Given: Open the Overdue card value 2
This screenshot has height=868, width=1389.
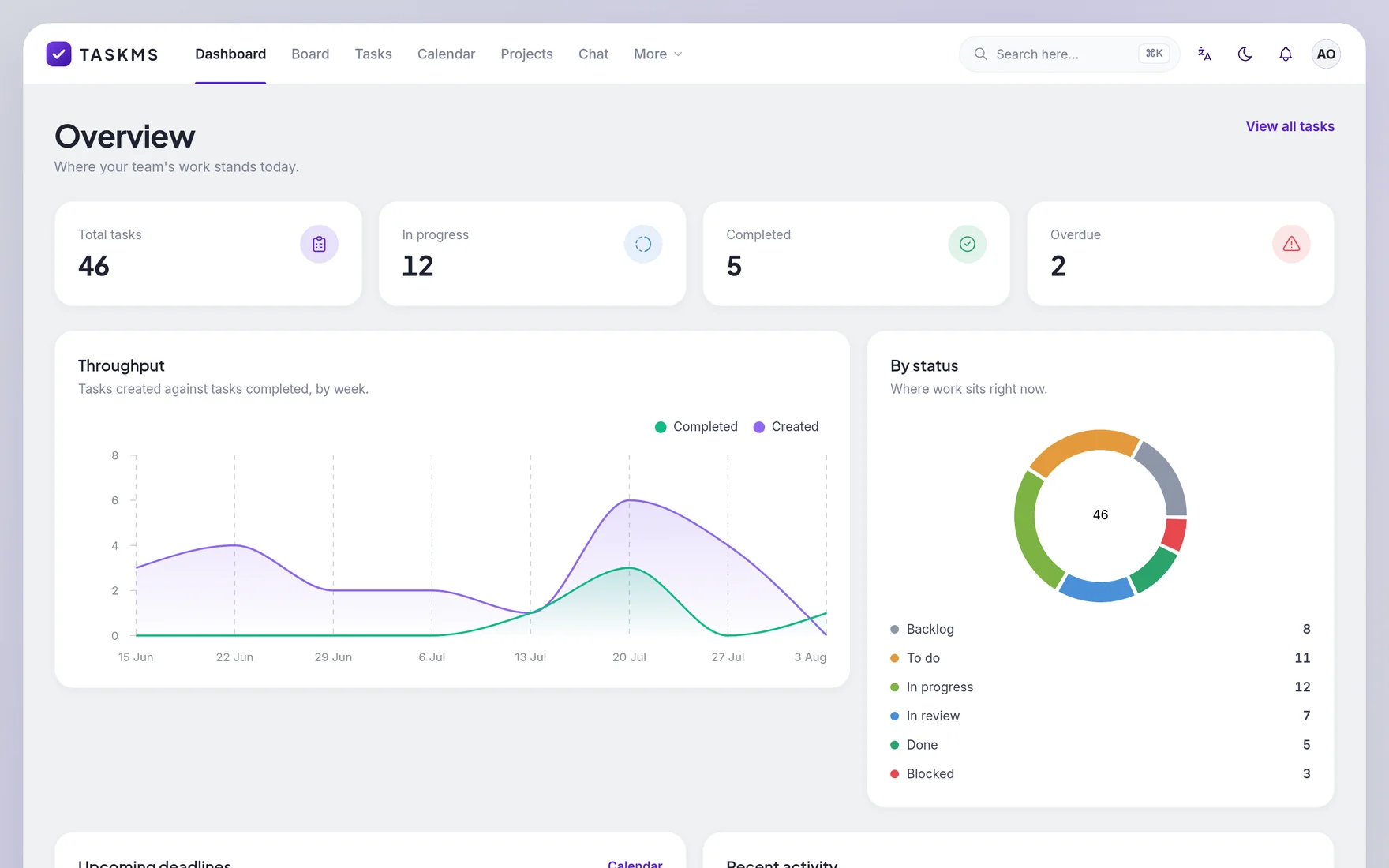Looking at the screenshot, I should (x=1058, y=266).
